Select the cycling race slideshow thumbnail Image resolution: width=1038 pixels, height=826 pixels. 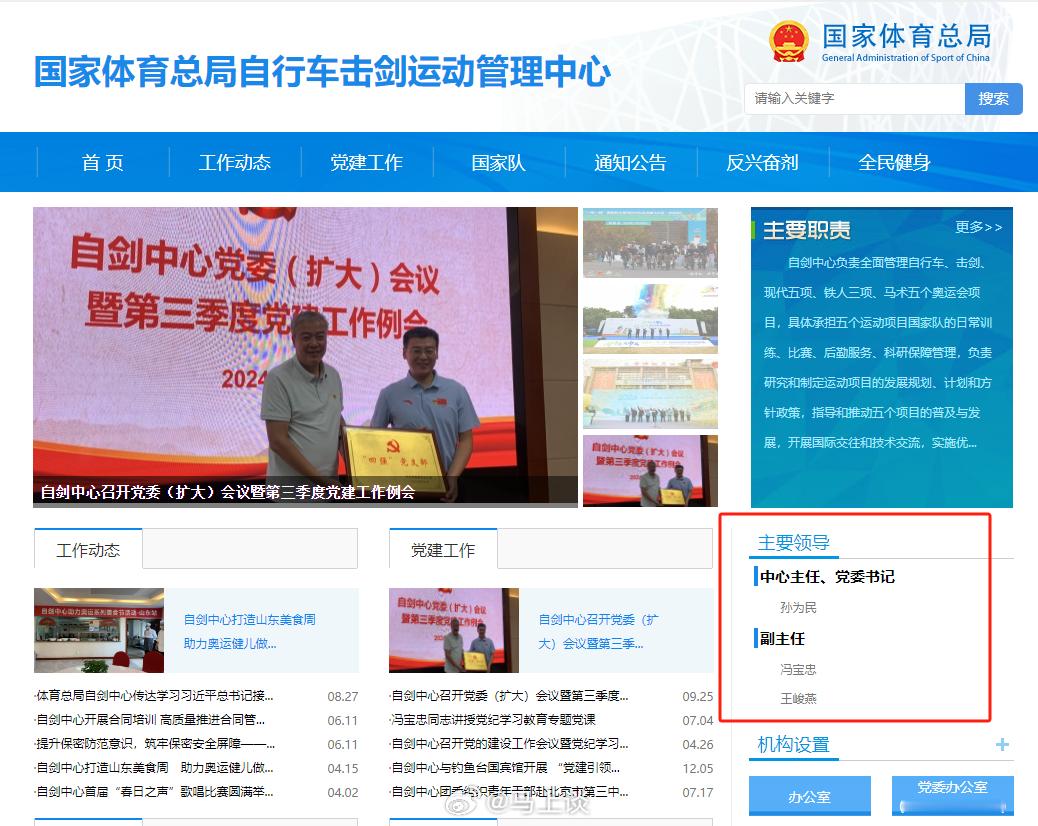click(650, 243)
